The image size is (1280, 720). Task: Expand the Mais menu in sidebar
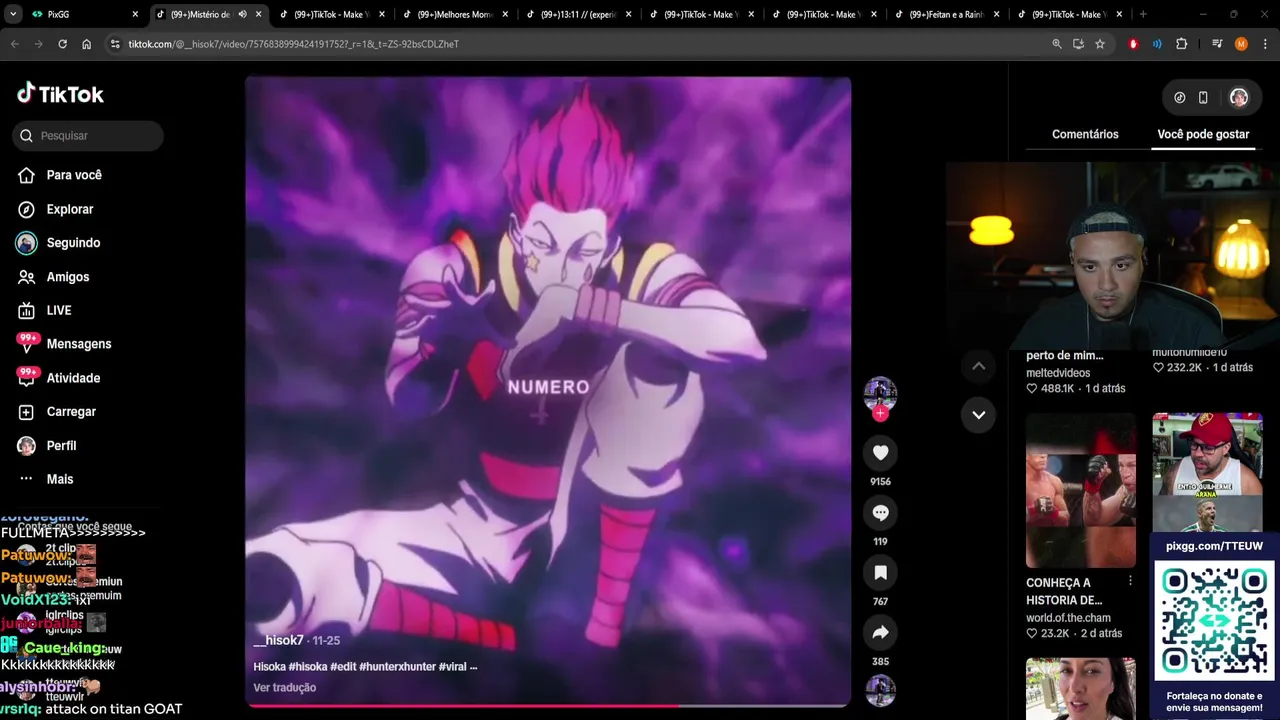[x=46, y=479]
